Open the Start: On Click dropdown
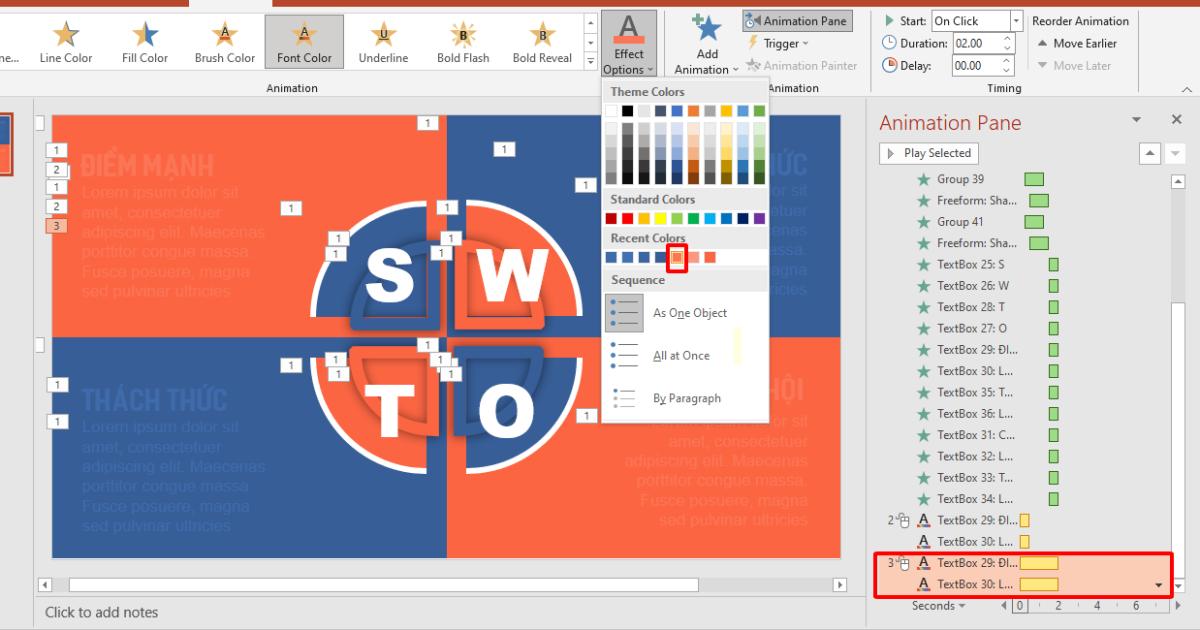 click(x=1016, y=19)
